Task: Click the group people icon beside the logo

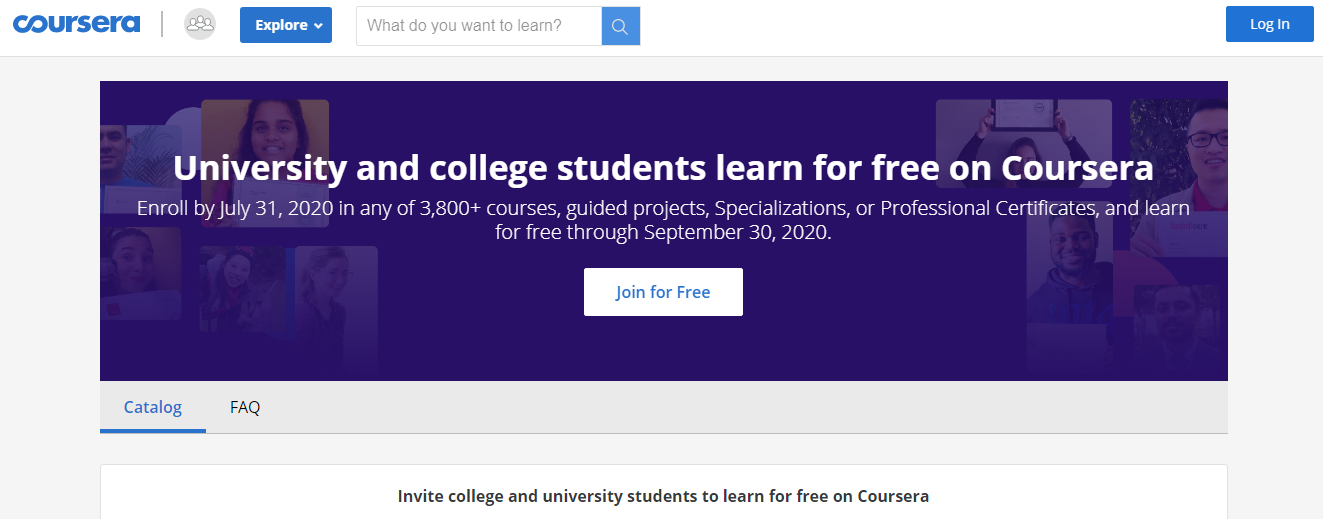Action: click(200, 24)
